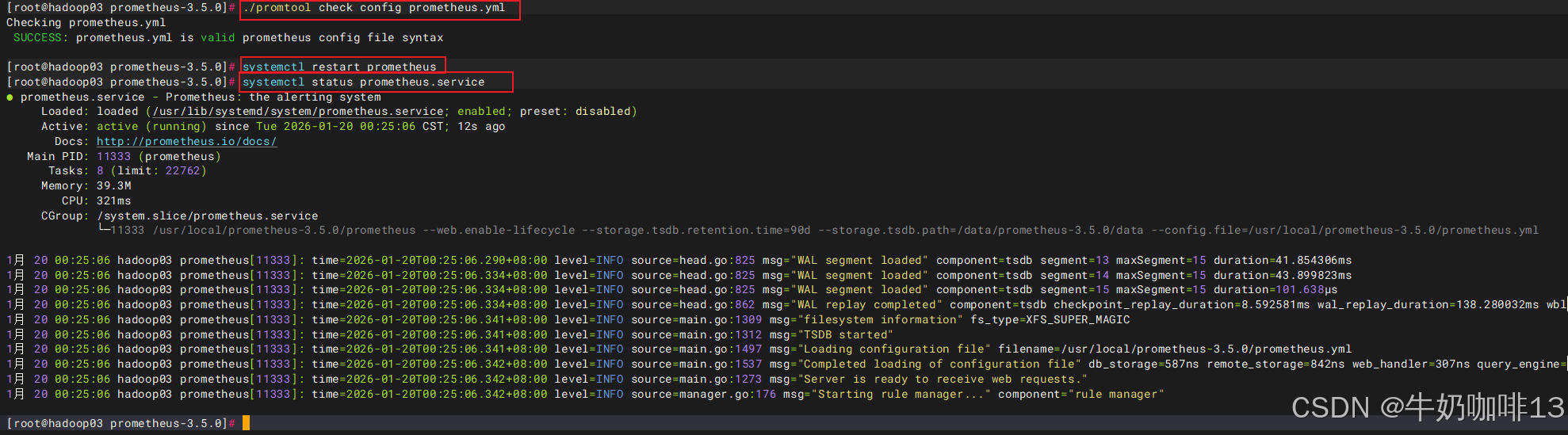The height and width of the screenshot is (435, 1568).
Task: Click log message "Completed loading of configuration file"
Action: click(939, 364)
